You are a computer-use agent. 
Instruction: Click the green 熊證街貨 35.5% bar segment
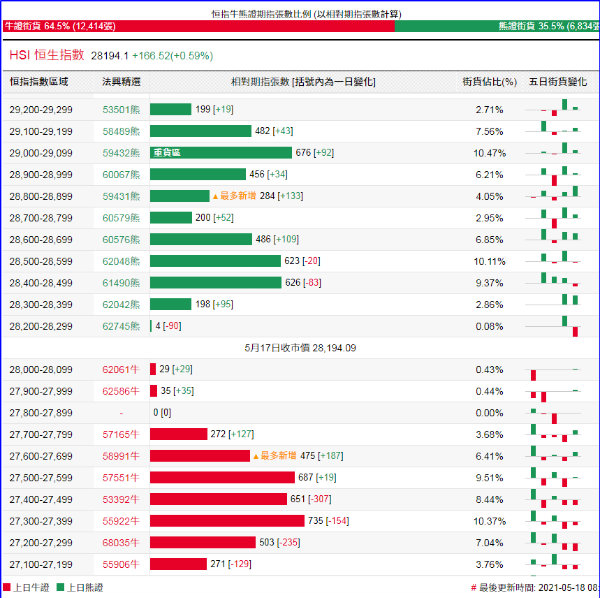(x=497, y=26)
